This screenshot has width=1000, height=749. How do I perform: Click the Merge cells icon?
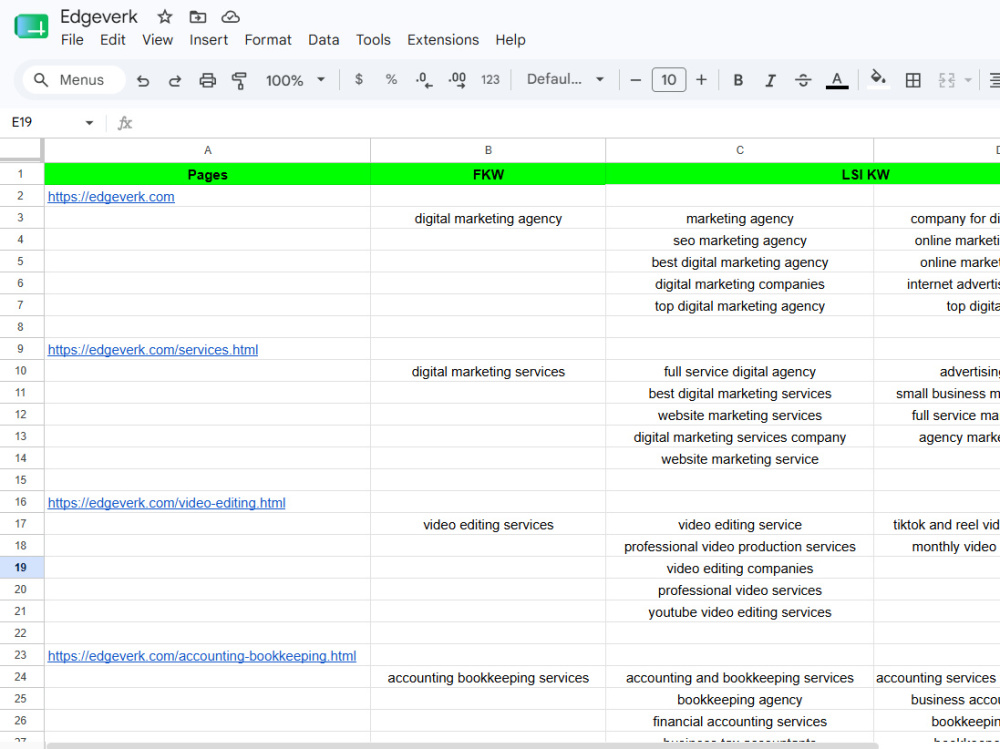tap(946, 80)
